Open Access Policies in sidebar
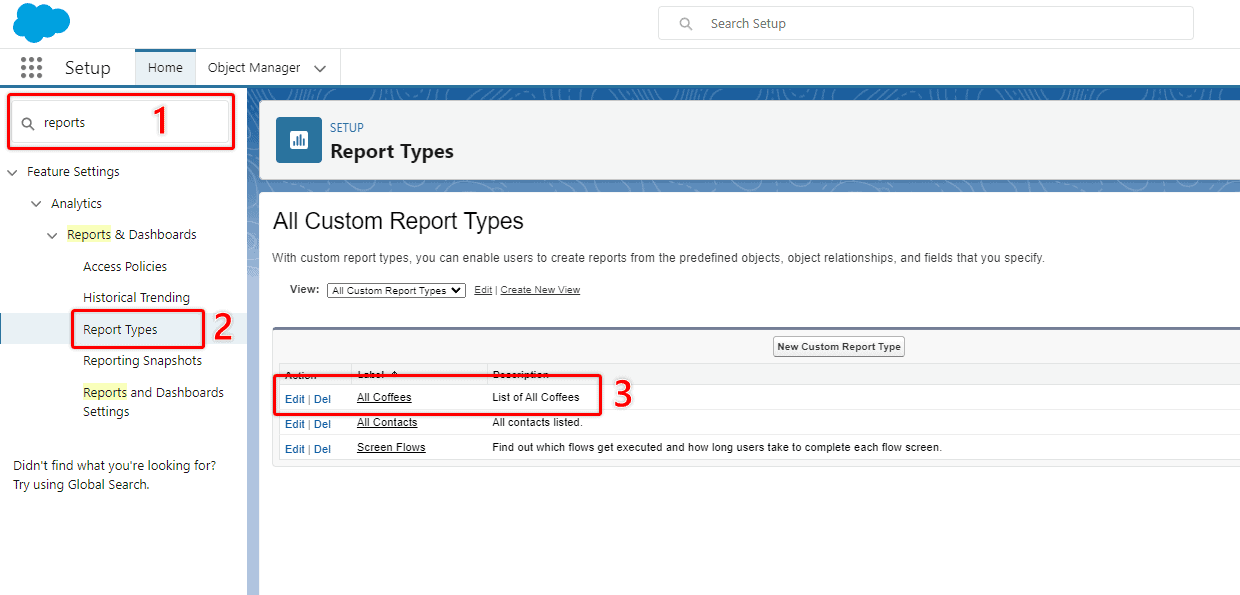The width and height of the screenshot is (1240, 595). click(125, 267)
